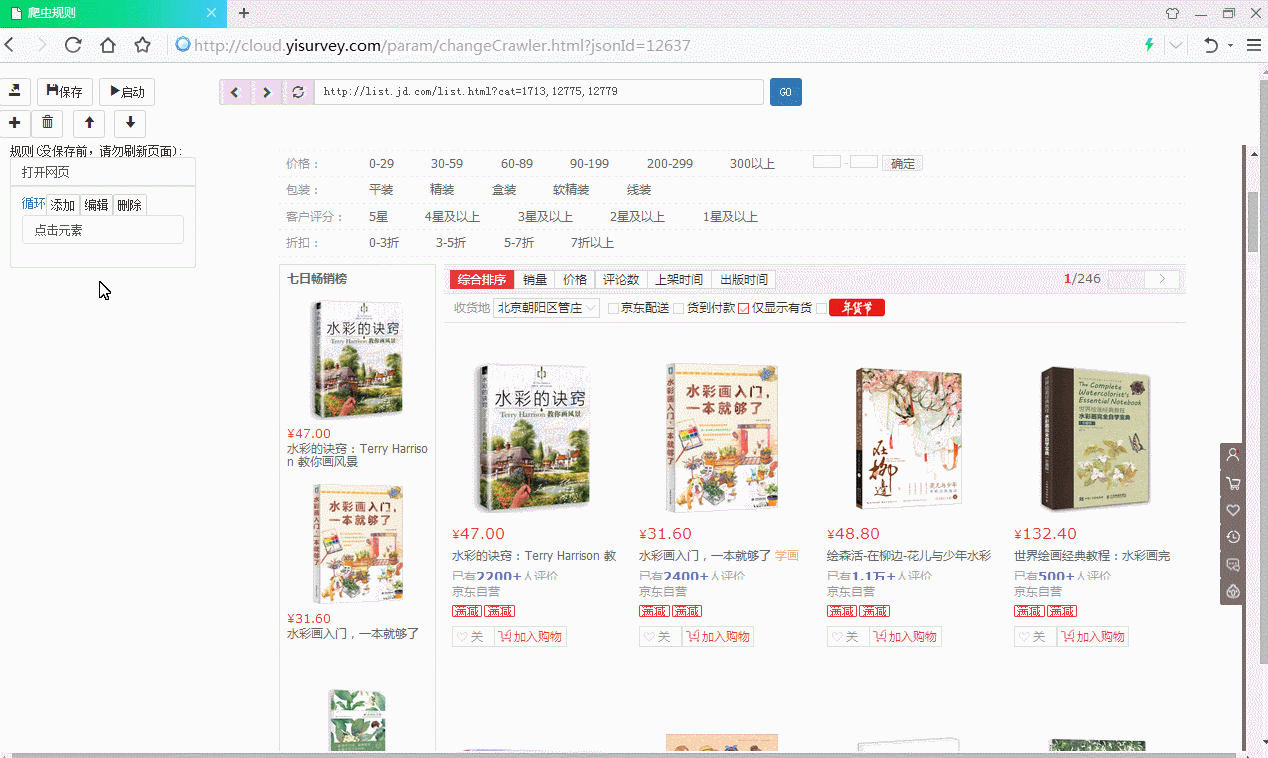Viewport: 1268px width, 758px height.
Task: Reload the browser page
Action: click(x=73, y=45)
